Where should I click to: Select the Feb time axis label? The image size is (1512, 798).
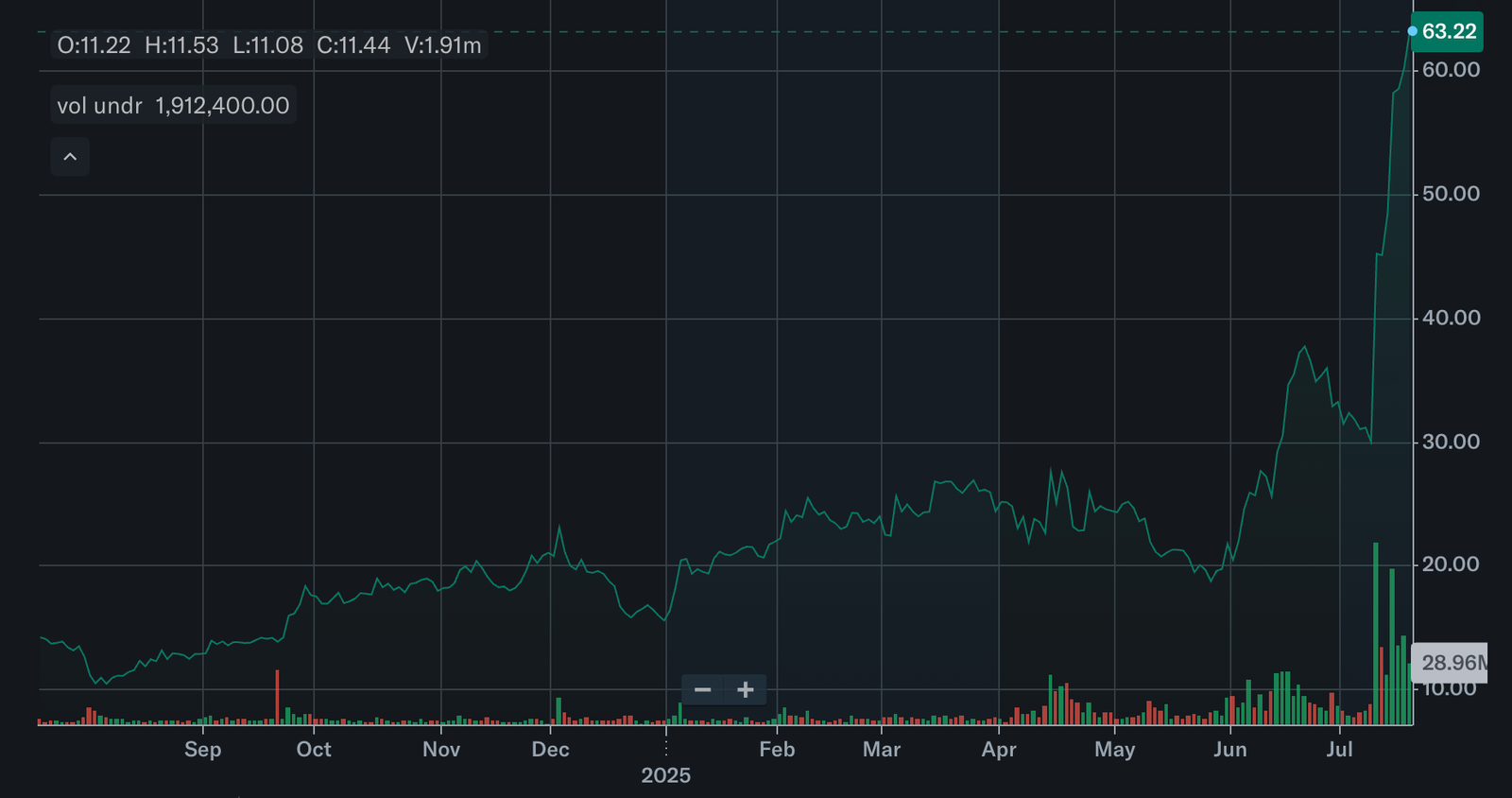click(777, 749)
